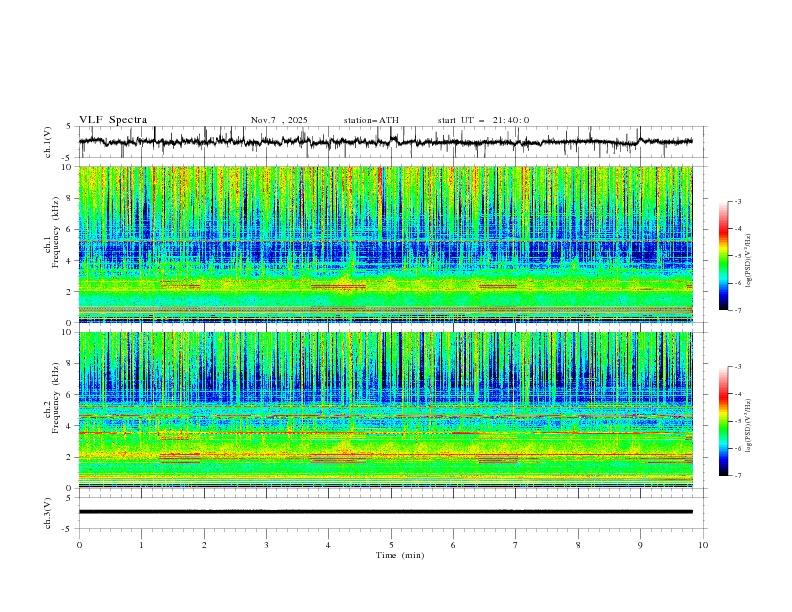Click the ch.2 spectrogram color scale bar
Viewport: 792px width, 612px height.
click(x=724, y=421)
